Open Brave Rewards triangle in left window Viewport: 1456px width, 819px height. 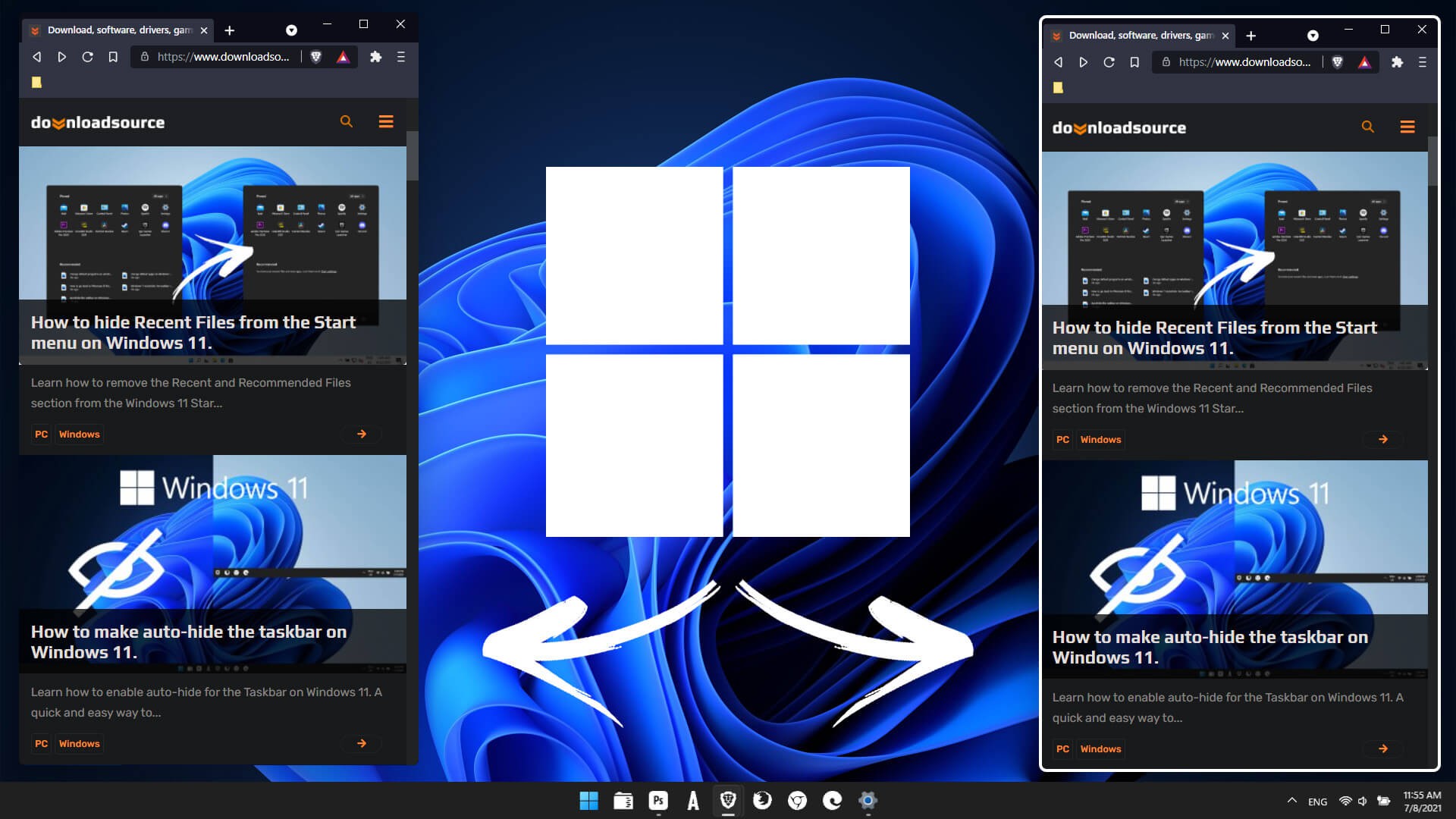point(343,57)
